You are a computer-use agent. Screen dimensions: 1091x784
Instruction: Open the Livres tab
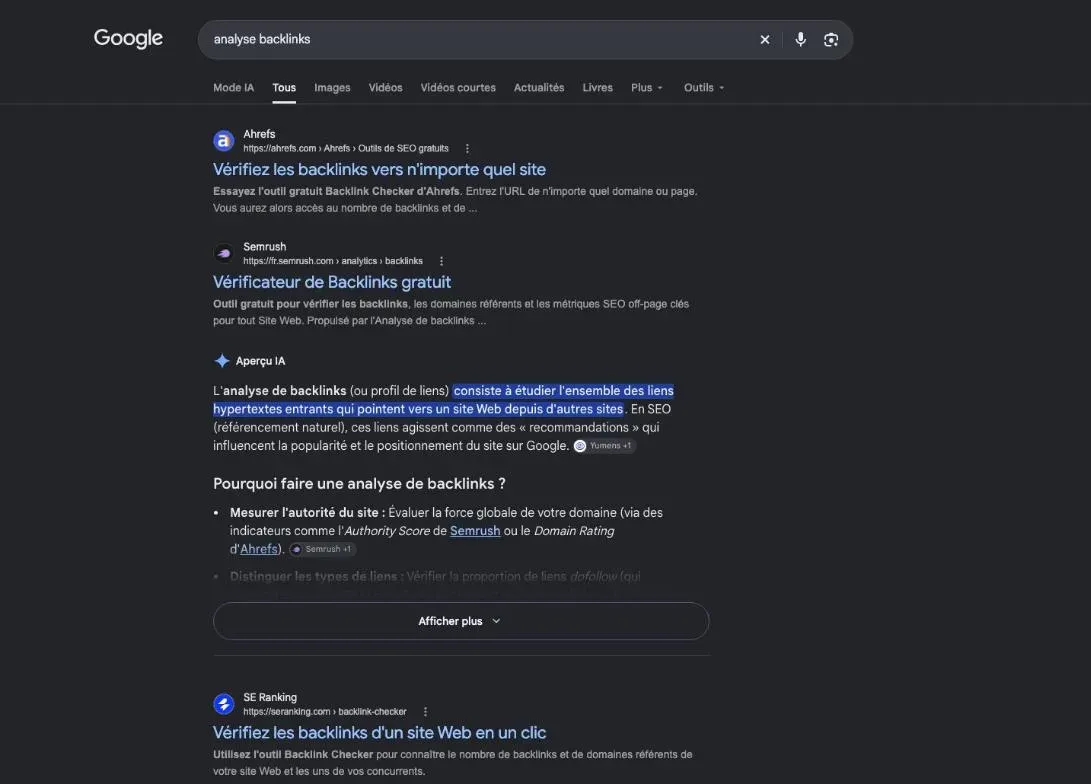tap(598, 88)
